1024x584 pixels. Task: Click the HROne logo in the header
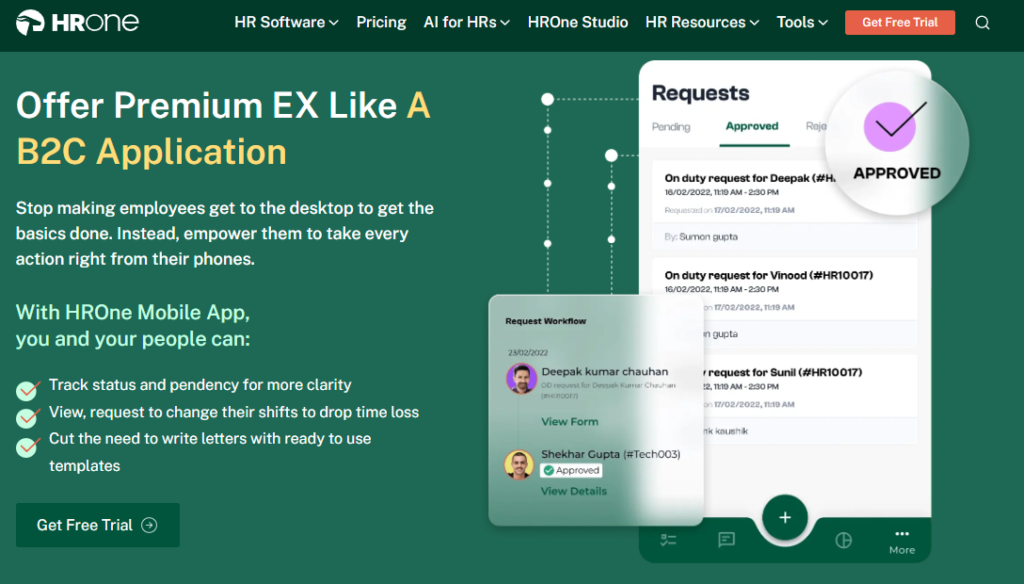point(77,22)
